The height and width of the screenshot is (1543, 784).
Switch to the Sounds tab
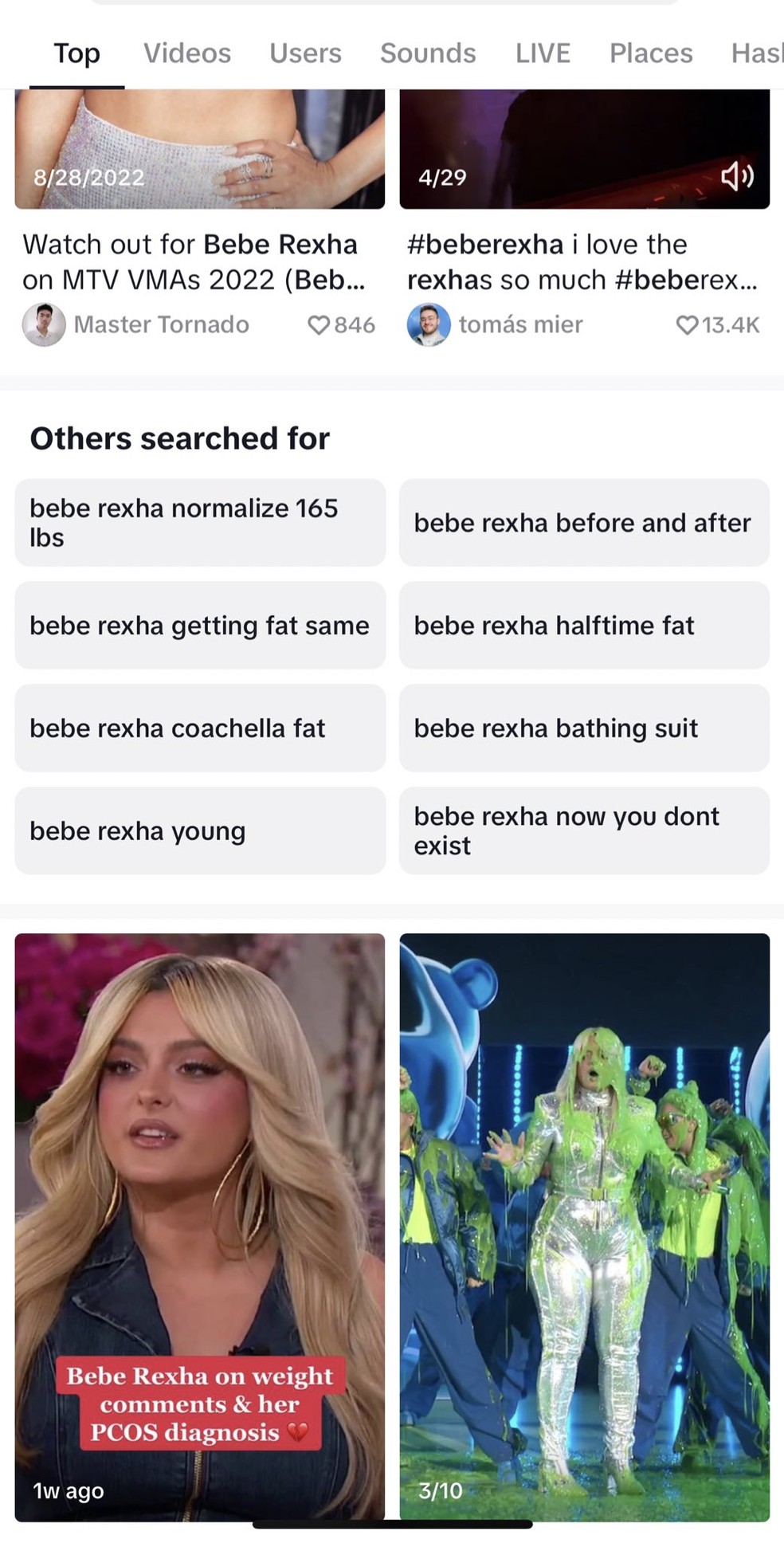click(x=428, y=53)
